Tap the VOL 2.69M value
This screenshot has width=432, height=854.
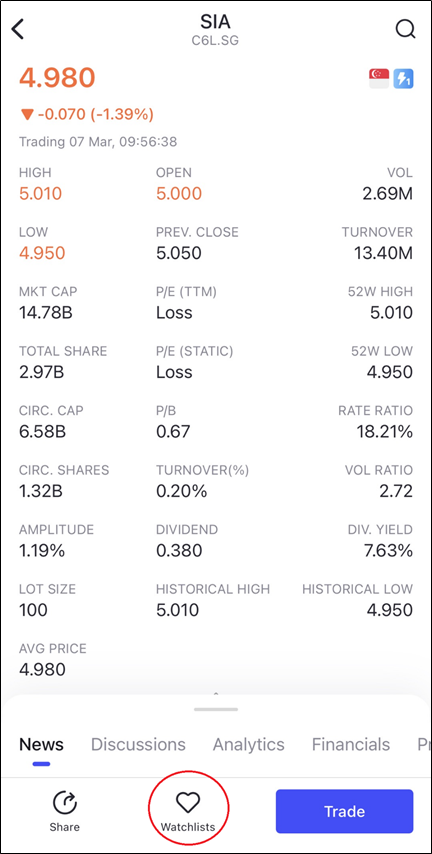click(x=387, y=193)
